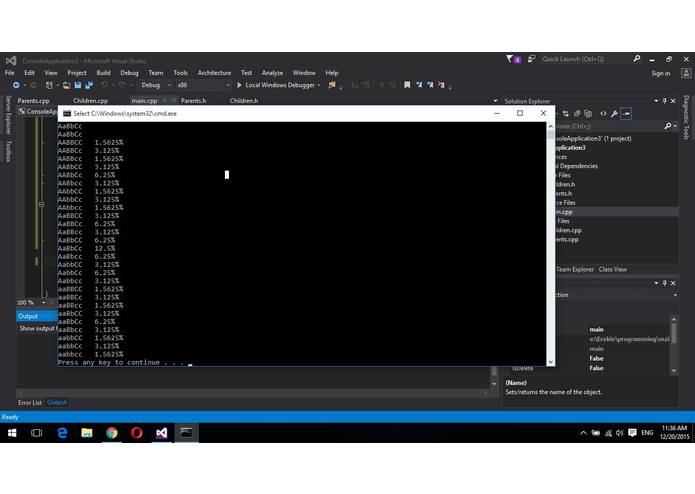The image size is (695, 494).
Task: Click Collapse All icon in Solution Explorer
Action: tap(577, 114)
